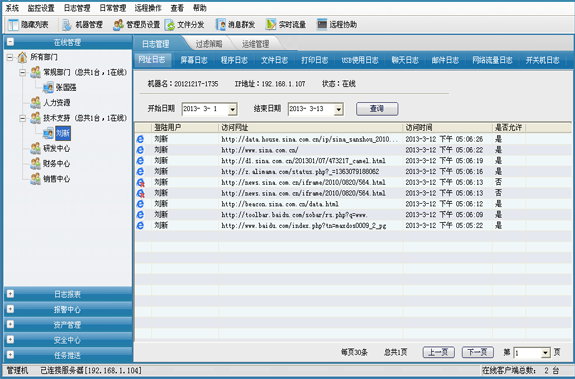Image resolution: width=575 pixels, height=379 pixels.
Task: Click the IE icon of z.alimama.com row
Action: tap(140, 171)
